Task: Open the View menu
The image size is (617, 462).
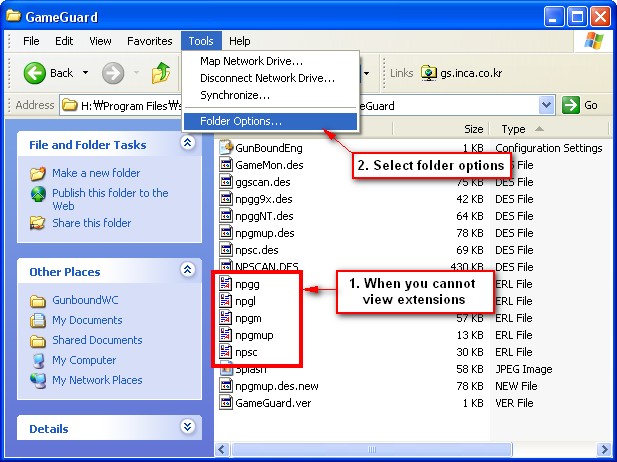Action: click(100, 41)
